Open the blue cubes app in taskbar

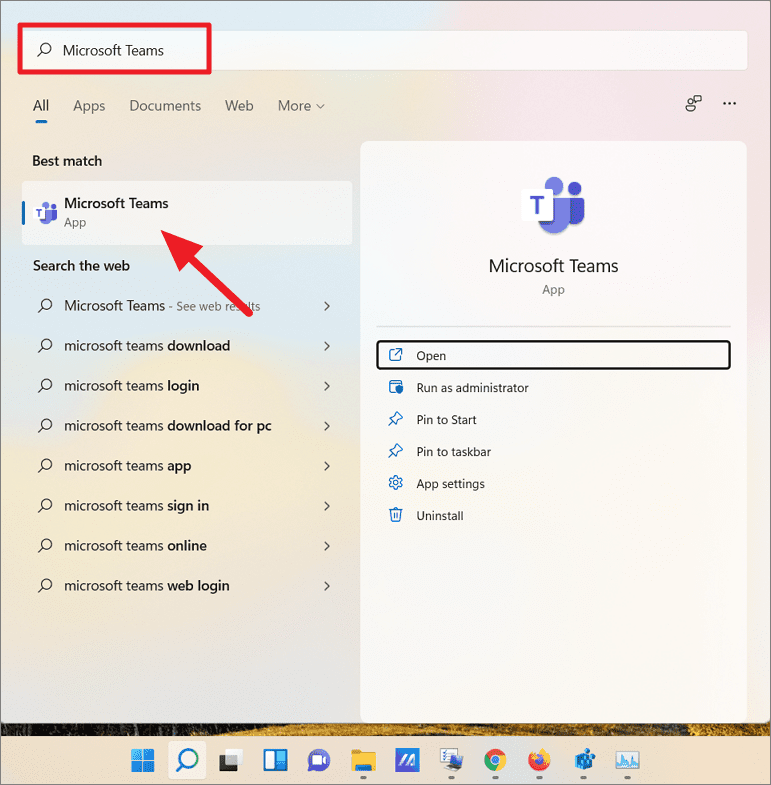(x=584, y=760)
